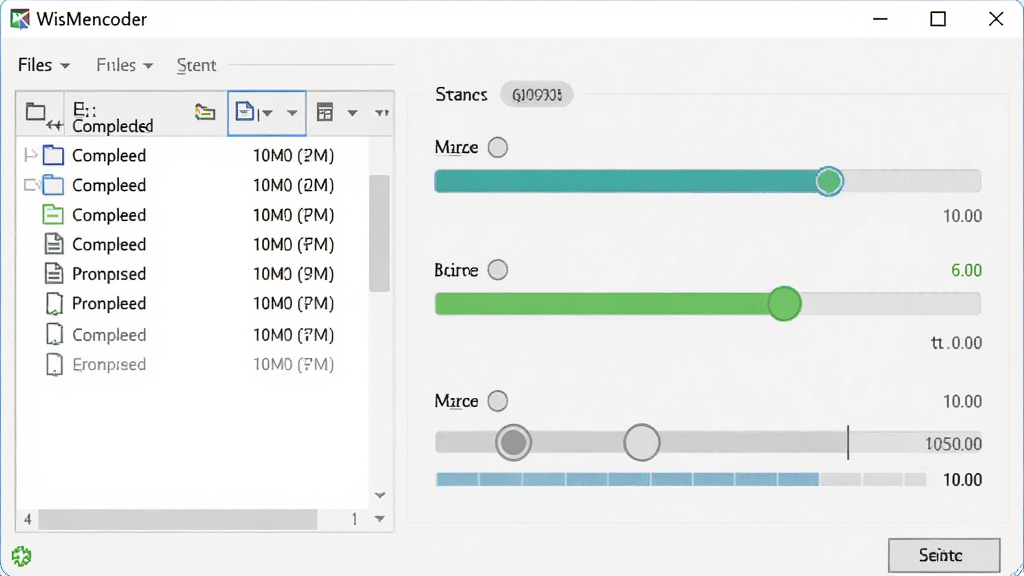Viewport: 1024px width, 576px height.
Task: Open the black Files menu
Action: point(44,65)
